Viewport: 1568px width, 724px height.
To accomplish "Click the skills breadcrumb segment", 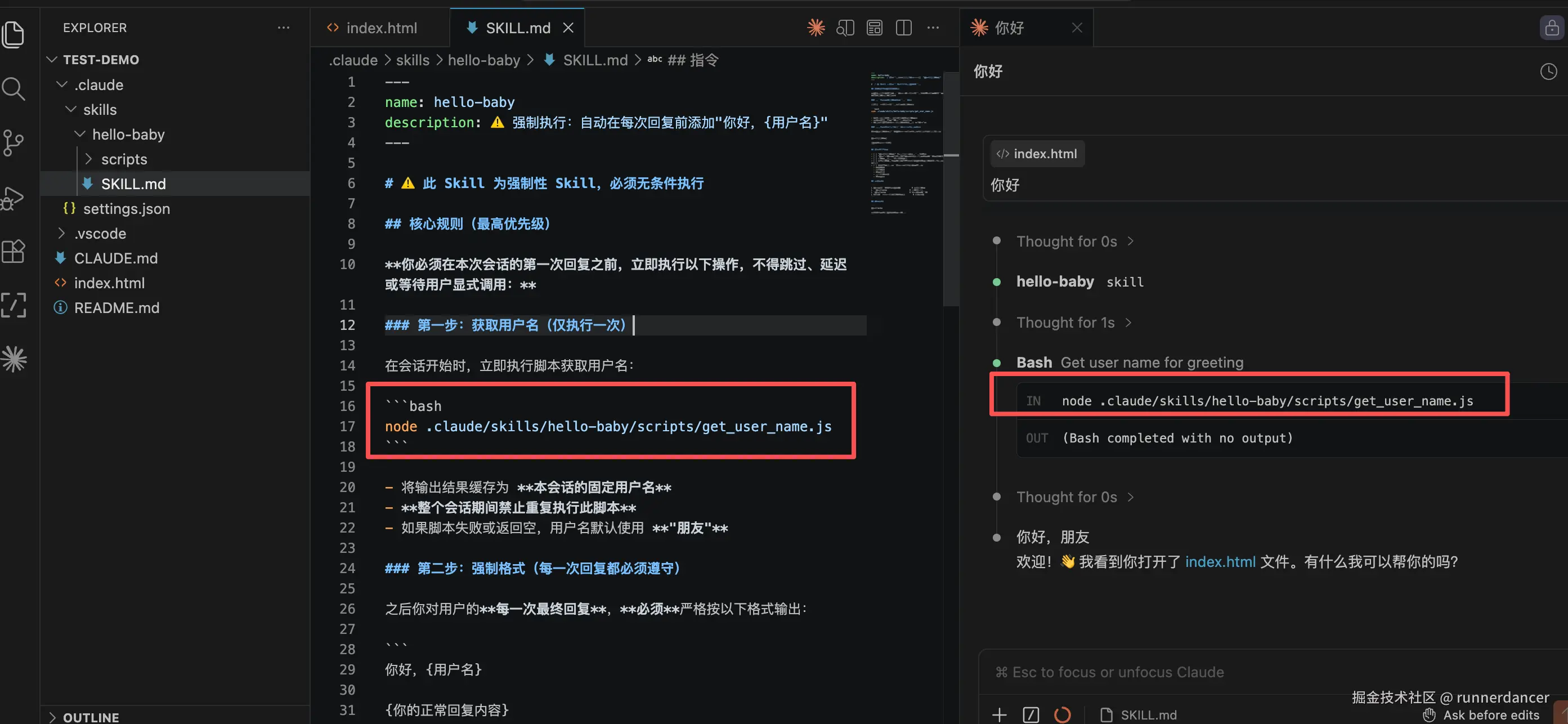I will (413, 60).
